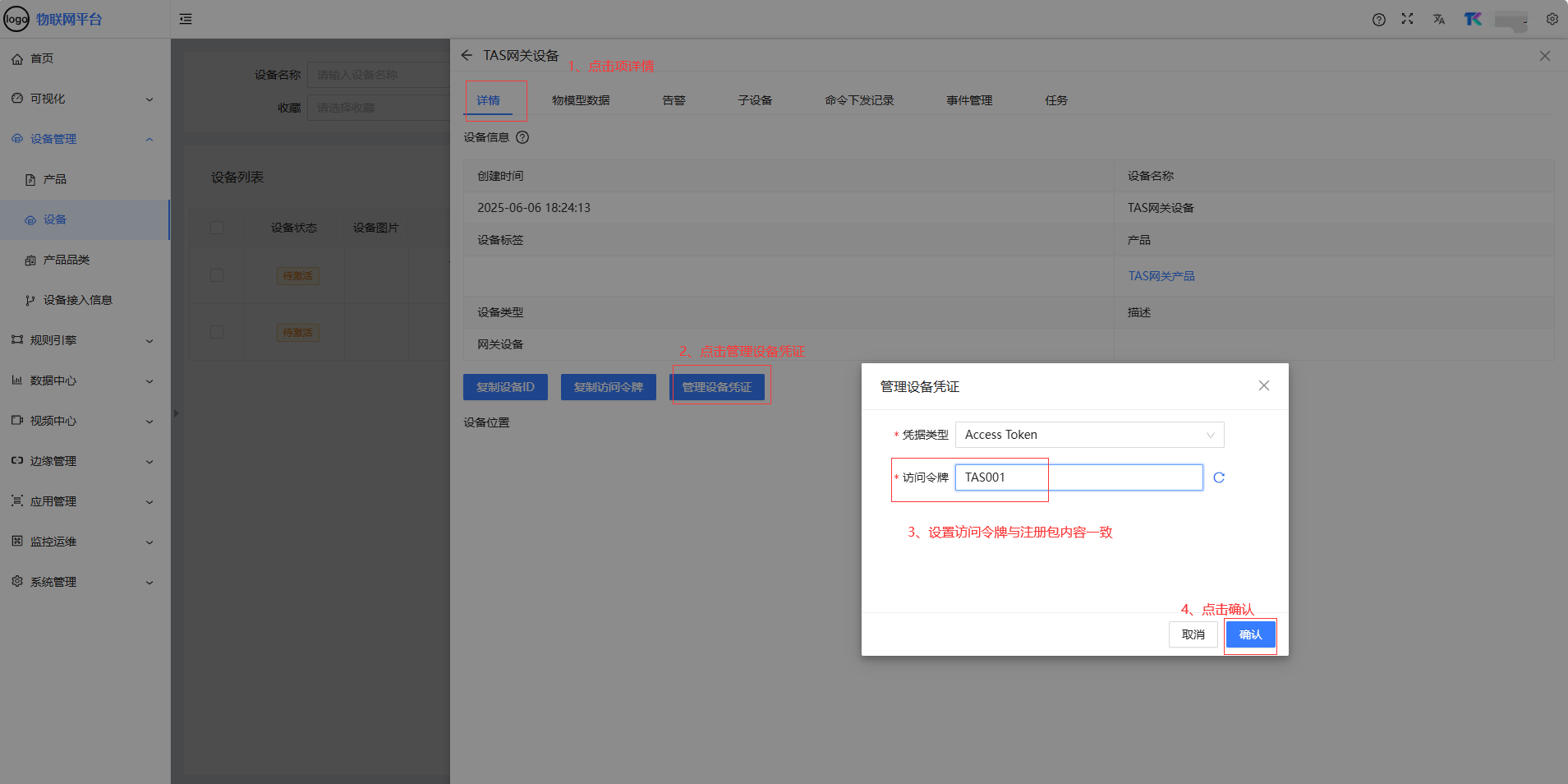Screen dimensions: 1568x784
Task: Open the 凭据类型 Access Token dropdown
Action: pos(1089,435)
